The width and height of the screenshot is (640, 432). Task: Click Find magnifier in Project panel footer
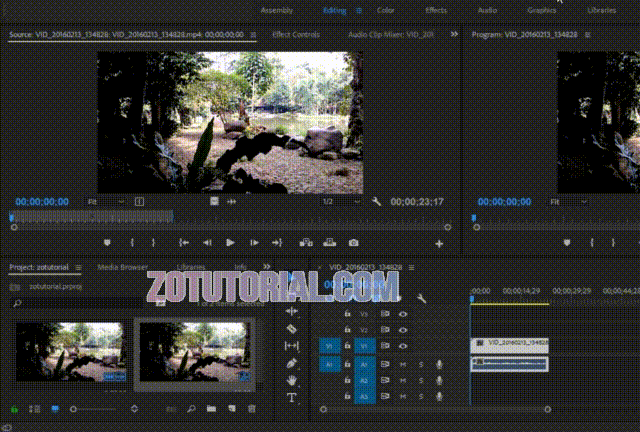(x=191, y=409)
